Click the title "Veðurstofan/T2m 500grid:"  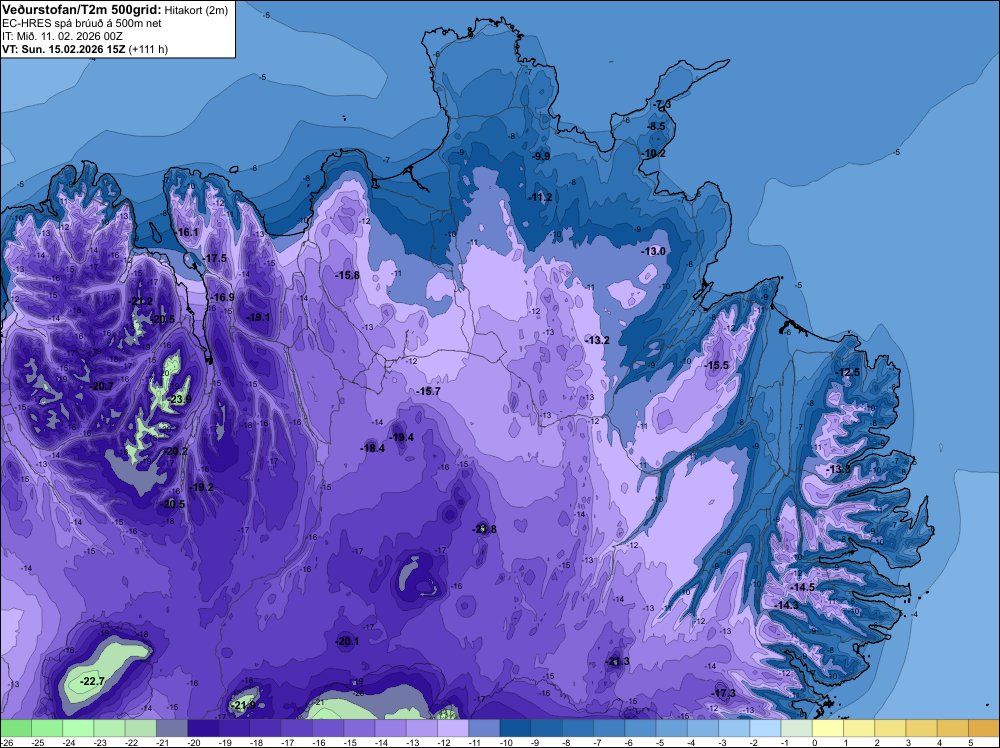82,10
